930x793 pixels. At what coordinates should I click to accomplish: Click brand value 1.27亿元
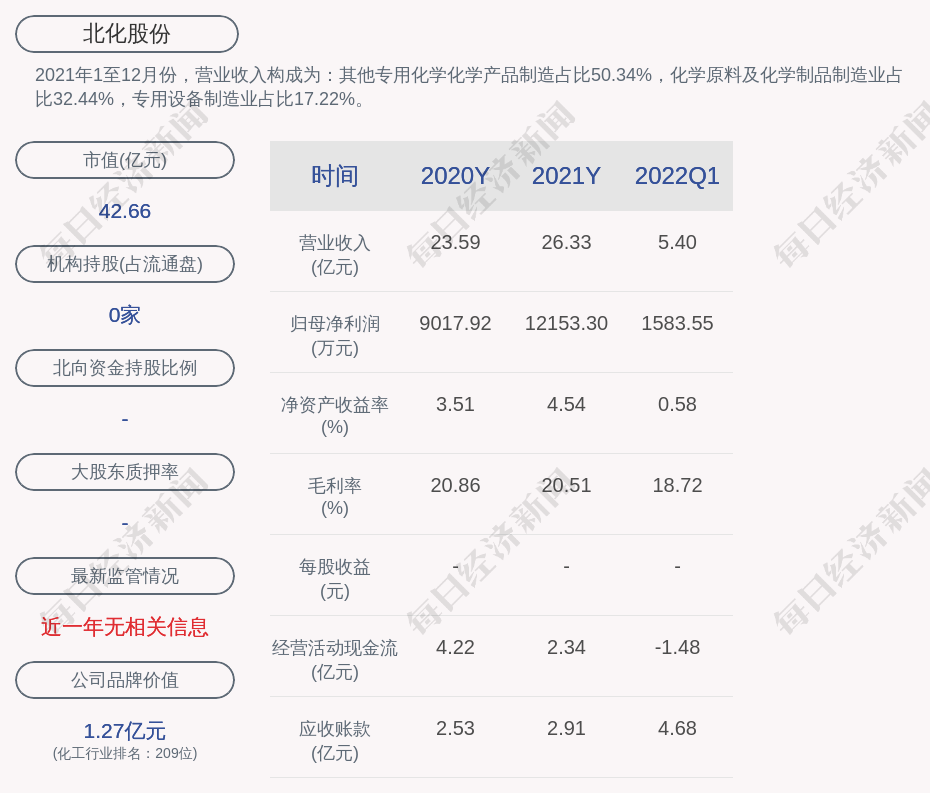[x=125, y=731]
